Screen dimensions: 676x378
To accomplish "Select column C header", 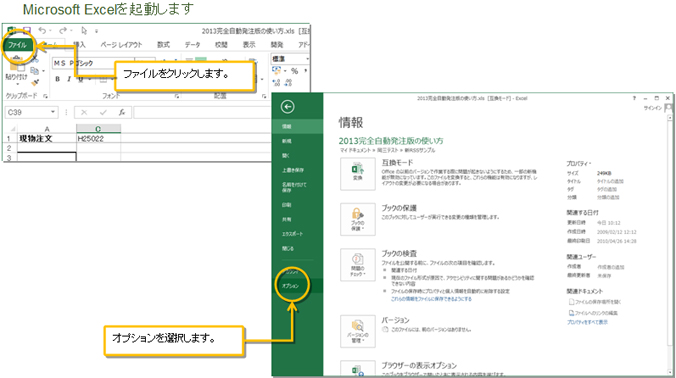I will click(98, 129).
